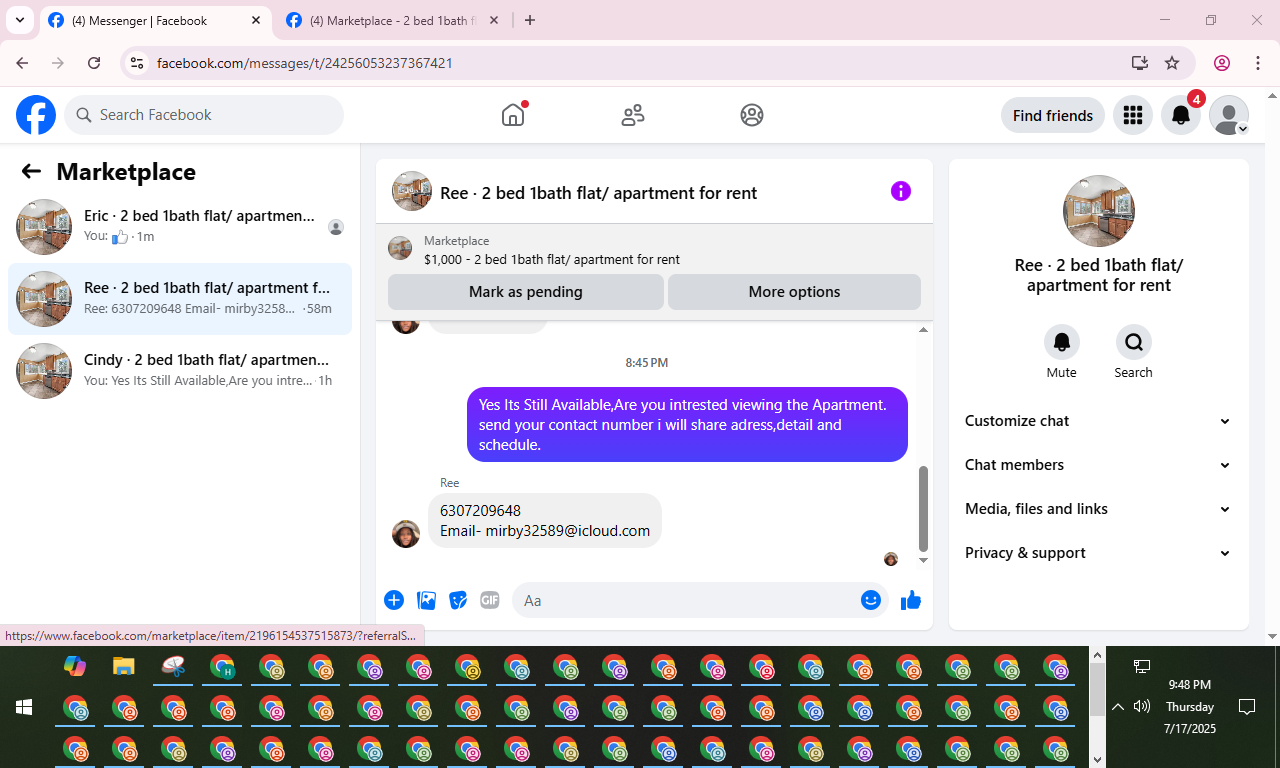This screenshot has width=1280, height=768.
Task: Close the Marketplace browser tab
Action: click(494, 20)
